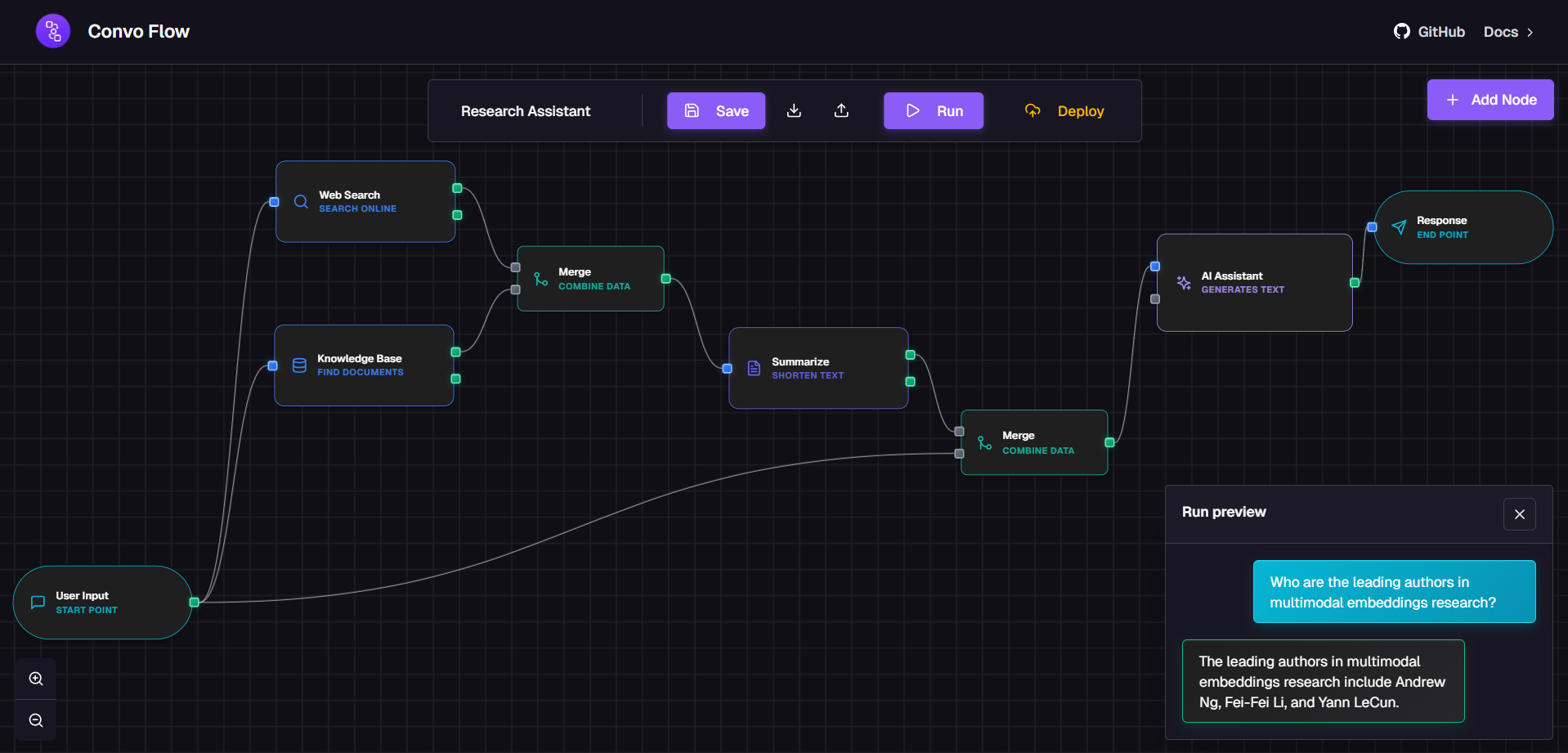Click the upload workflow icon
Screen dimensions: 1568x753
pyautogui.click(x=841, y=110)
